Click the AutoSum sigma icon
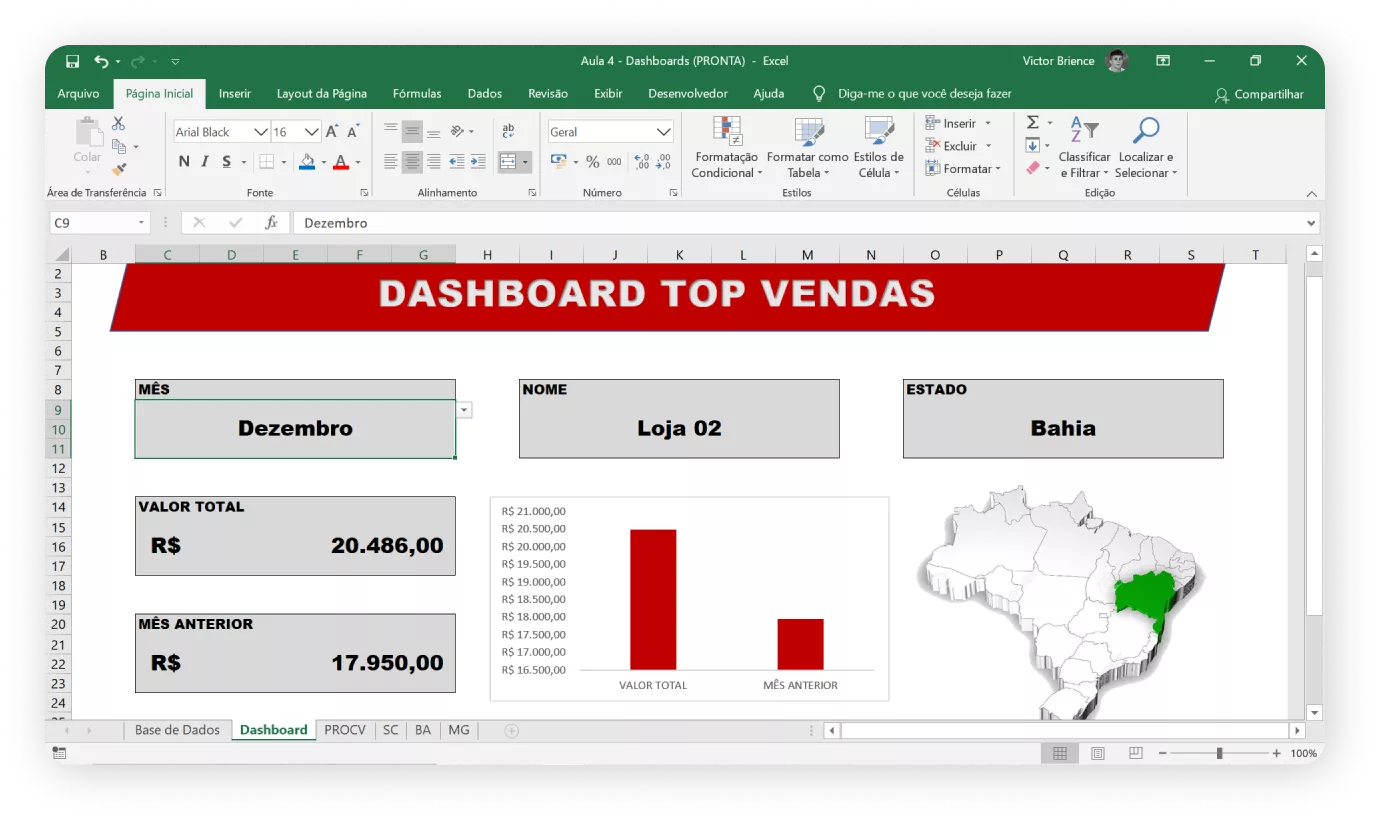1380x820 pixels. (1033, 123)
